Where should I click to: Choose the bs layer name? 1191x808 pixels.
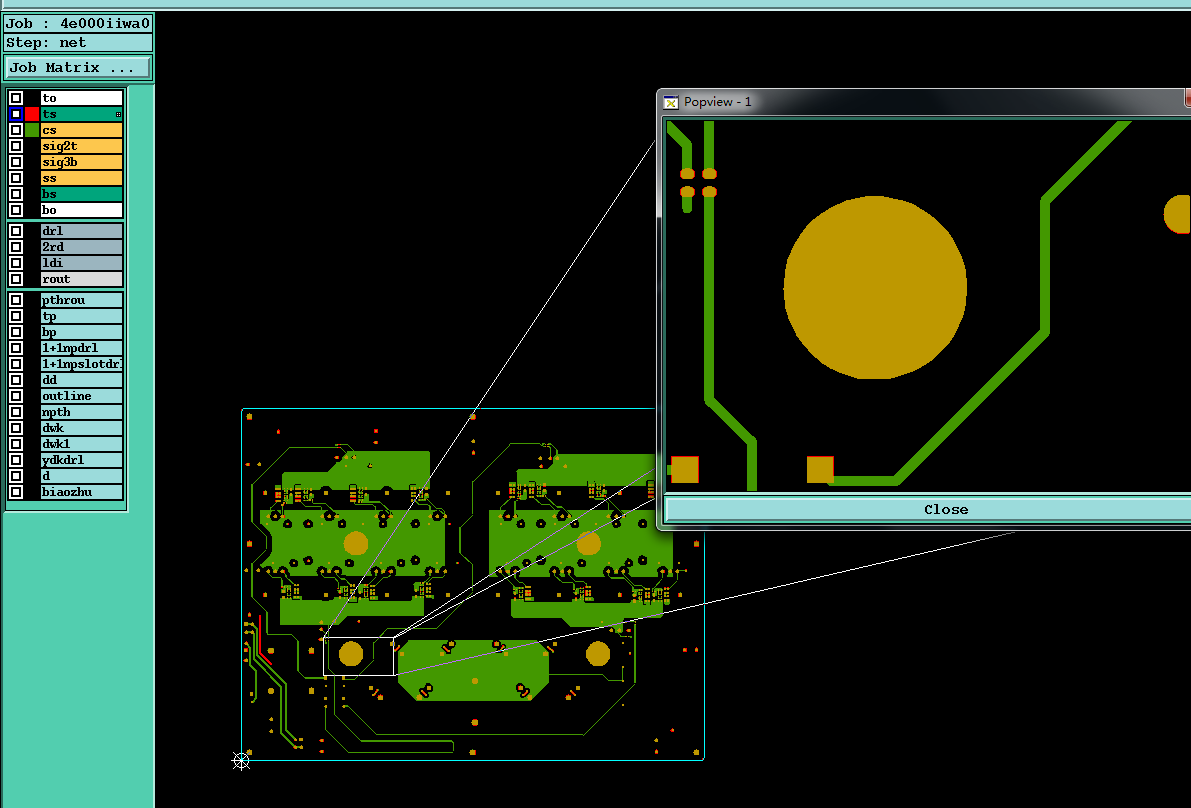pos(81,194)
